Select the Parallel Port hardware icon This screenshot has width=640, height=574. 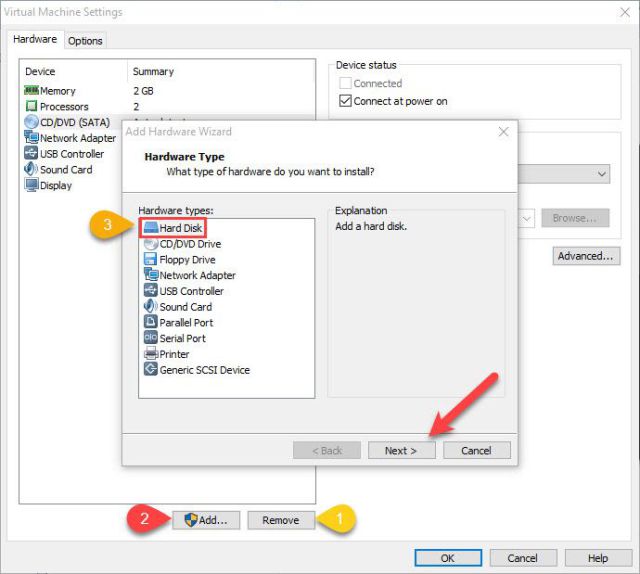point(150,322)
